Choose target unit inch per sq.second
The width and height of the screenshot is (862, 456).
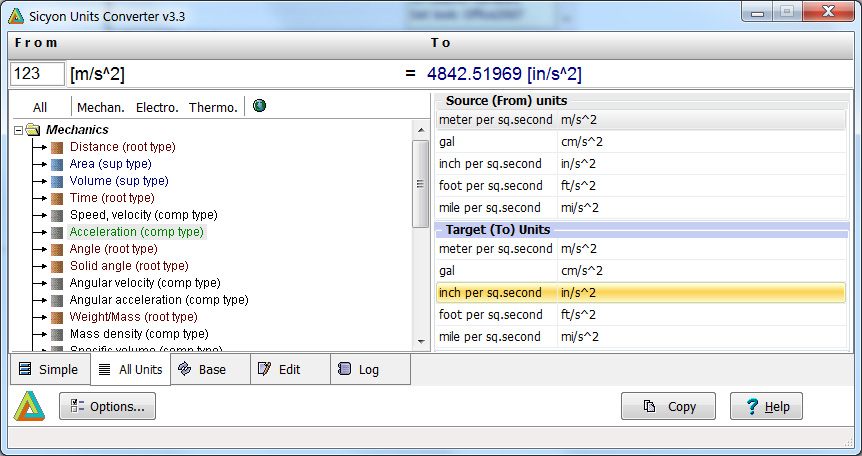click(641, 293)
